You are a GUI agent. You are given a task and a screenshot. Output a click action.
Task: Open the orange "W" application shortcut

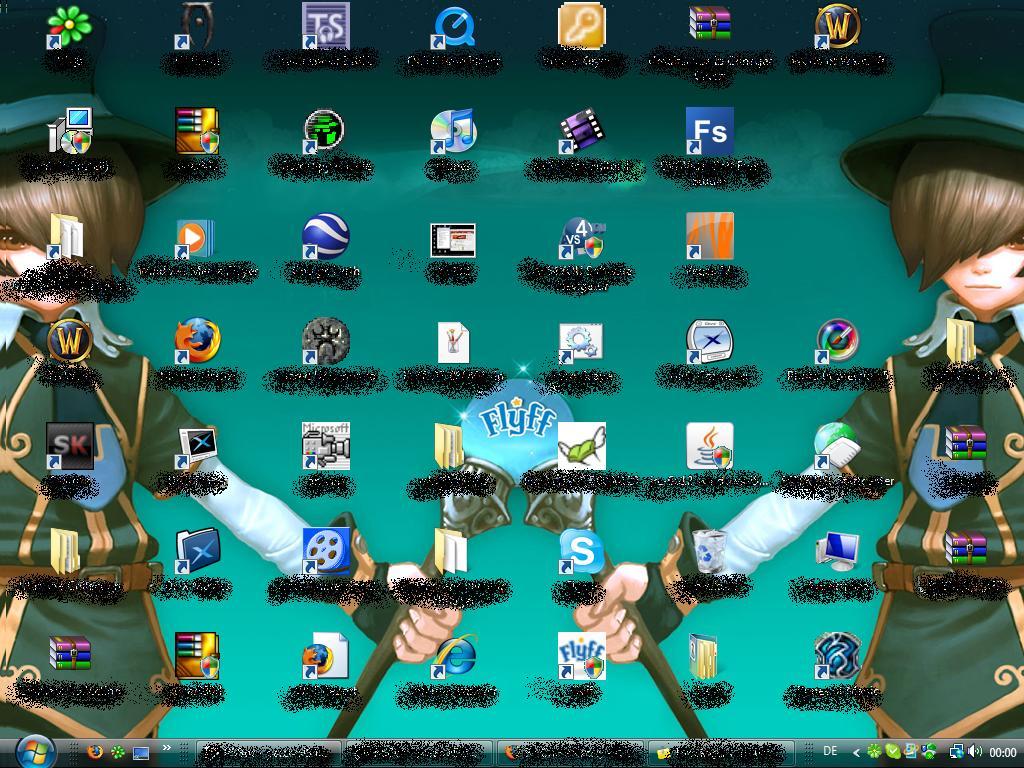point(710,236)
